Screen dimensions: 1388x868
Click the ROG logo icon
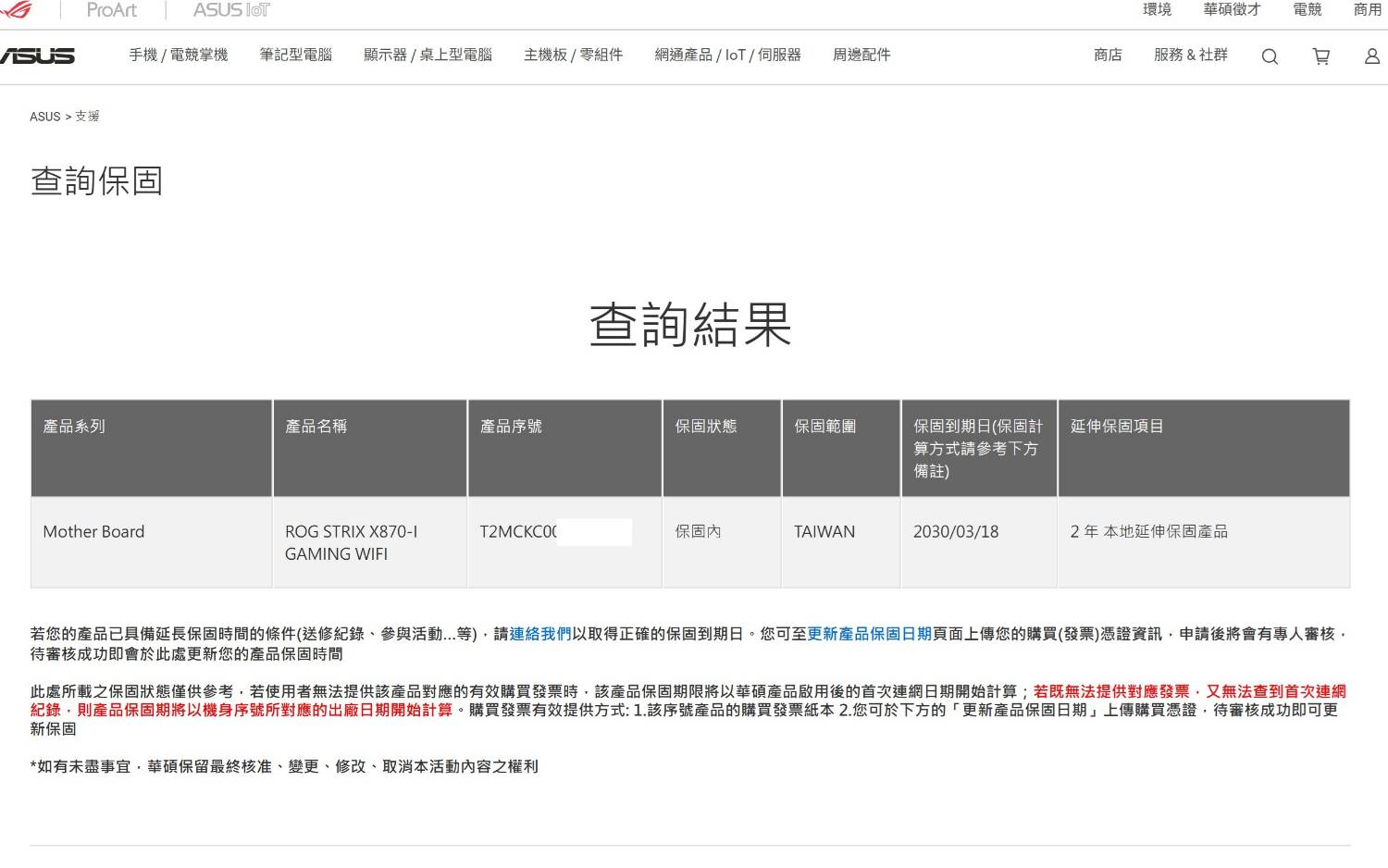(x=16, y=10)
